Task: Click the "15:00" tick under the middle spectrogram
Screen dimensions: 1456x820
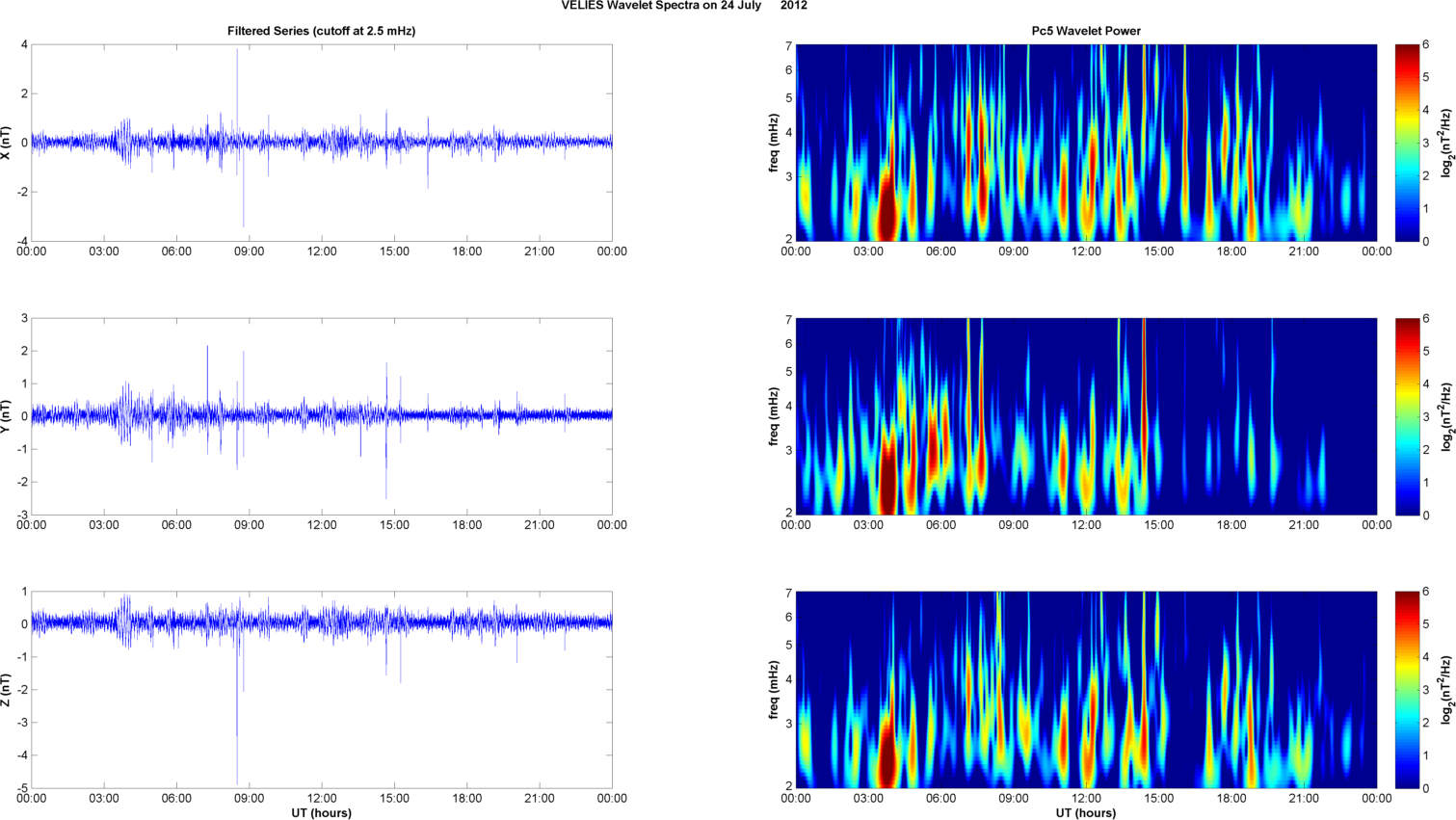Action: coord(1159,525)
